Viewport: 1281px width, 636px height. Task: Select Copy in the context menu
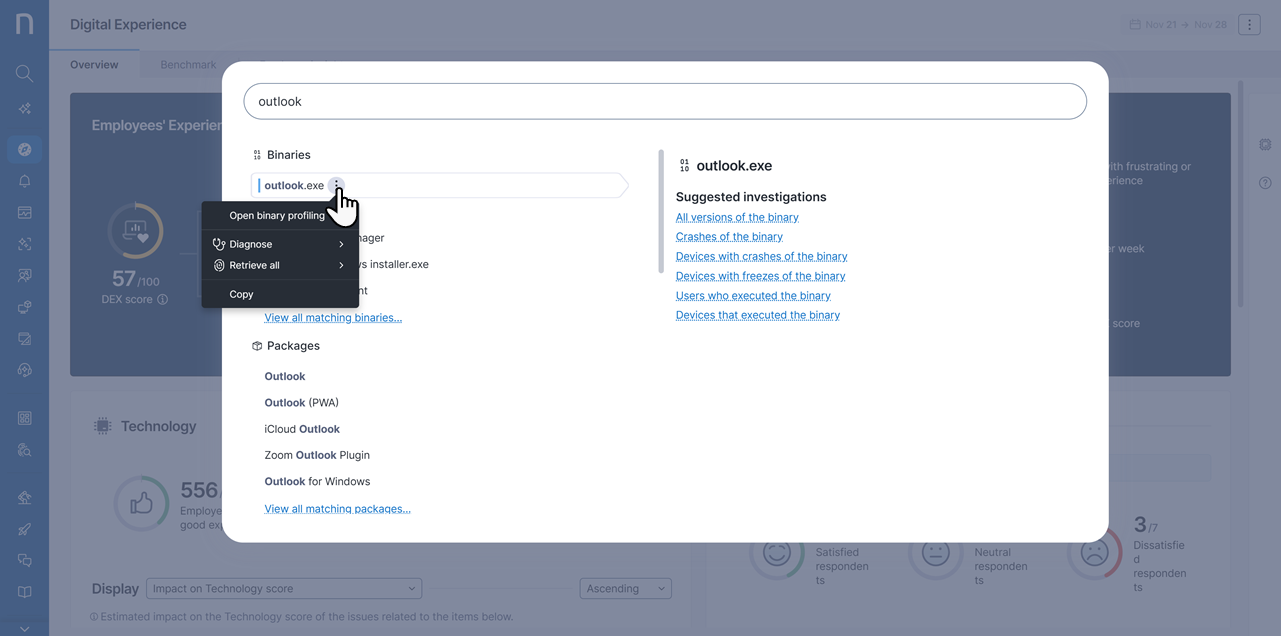[241, 294]
